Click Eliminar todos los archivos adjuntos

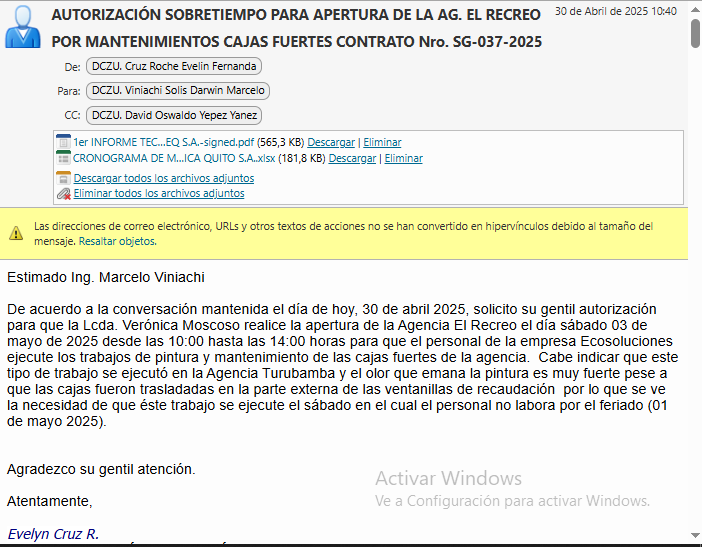pyautogui.click(x=159, y=193)
